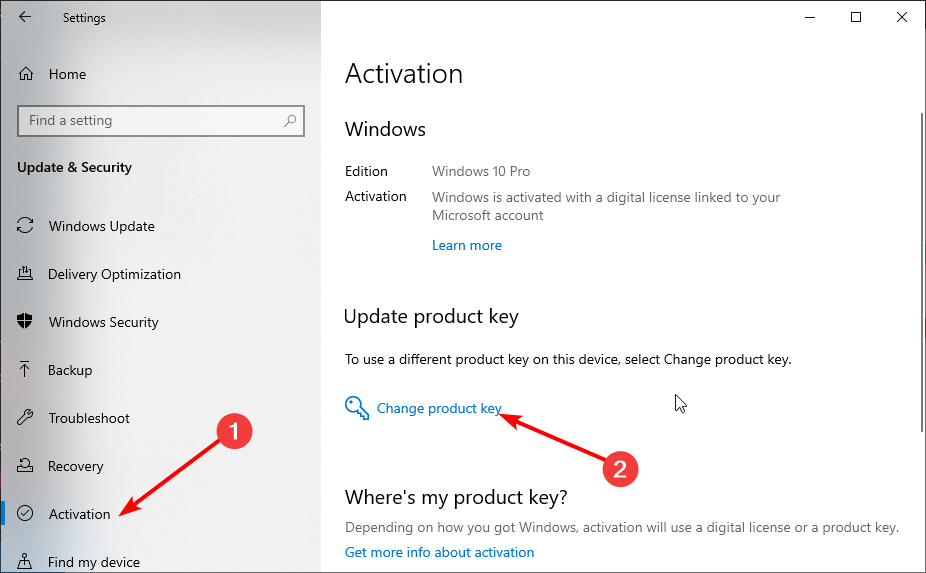Click the Find my device person icon
The image size is (926, 573).
pyautogui.click(x=25, y=561)
